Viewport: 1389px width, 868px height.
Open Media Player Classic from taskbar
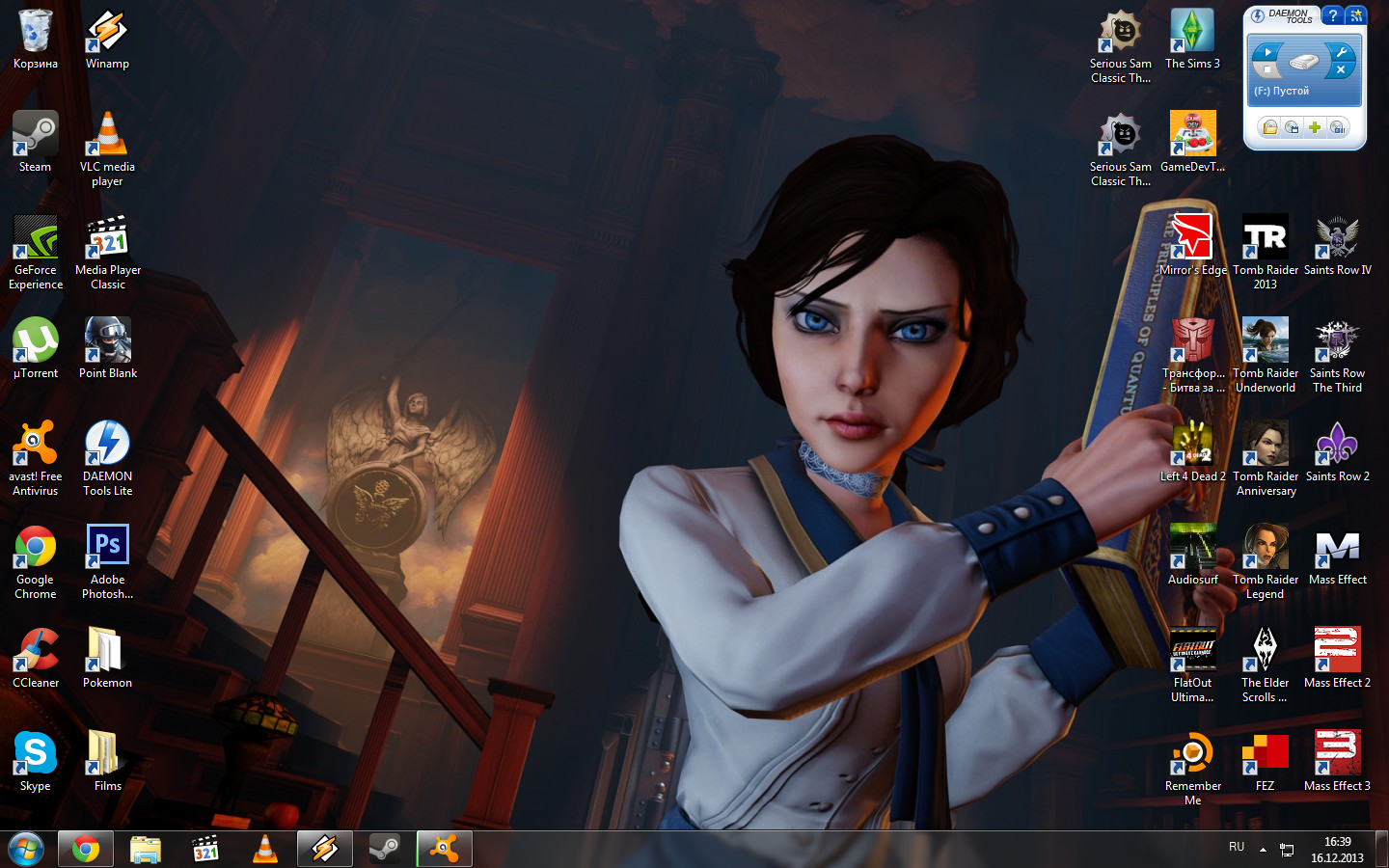pyautogui.click(x=205, y=849)
